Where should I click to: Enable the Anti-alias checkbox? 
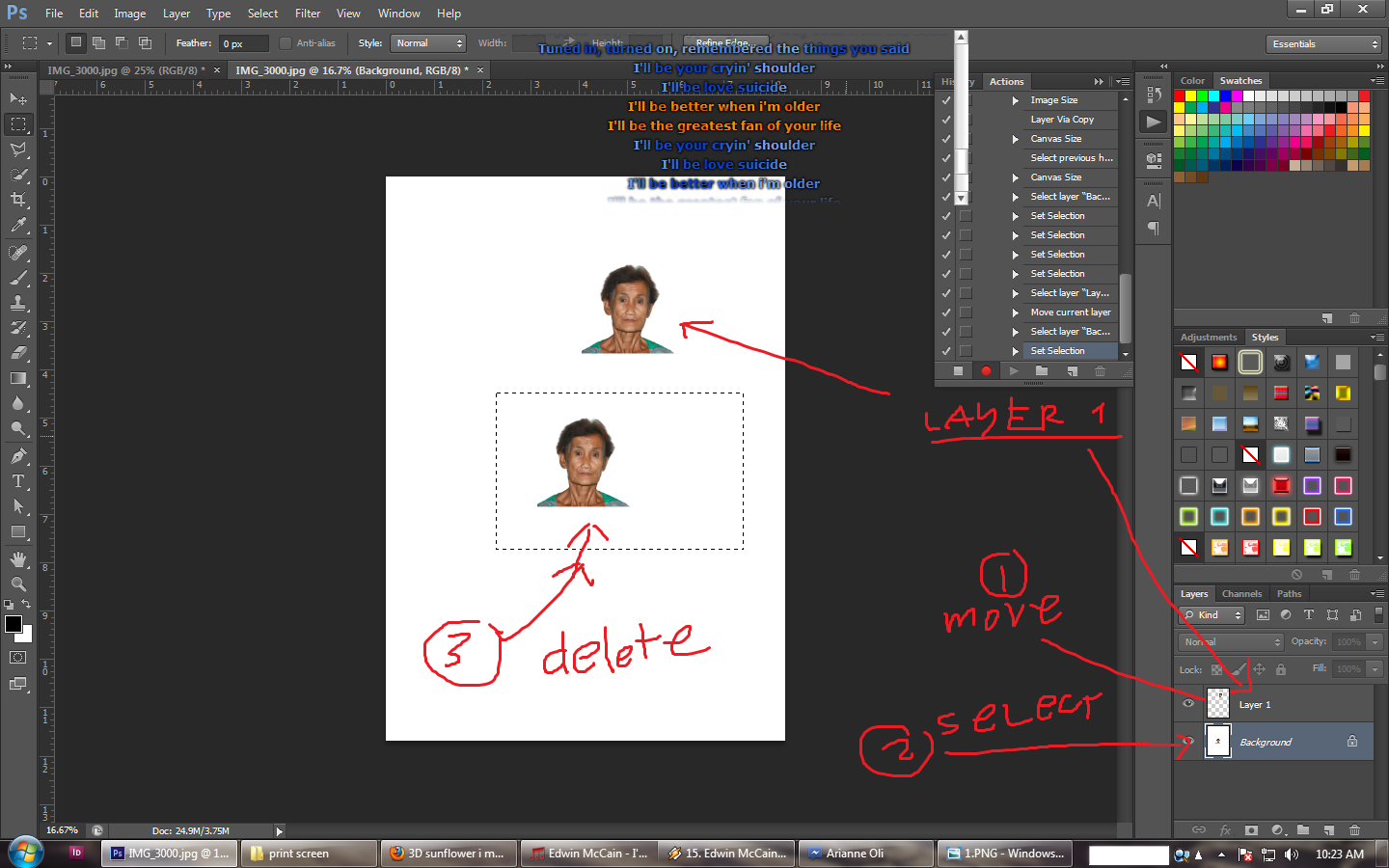click(x=286, y=42)
